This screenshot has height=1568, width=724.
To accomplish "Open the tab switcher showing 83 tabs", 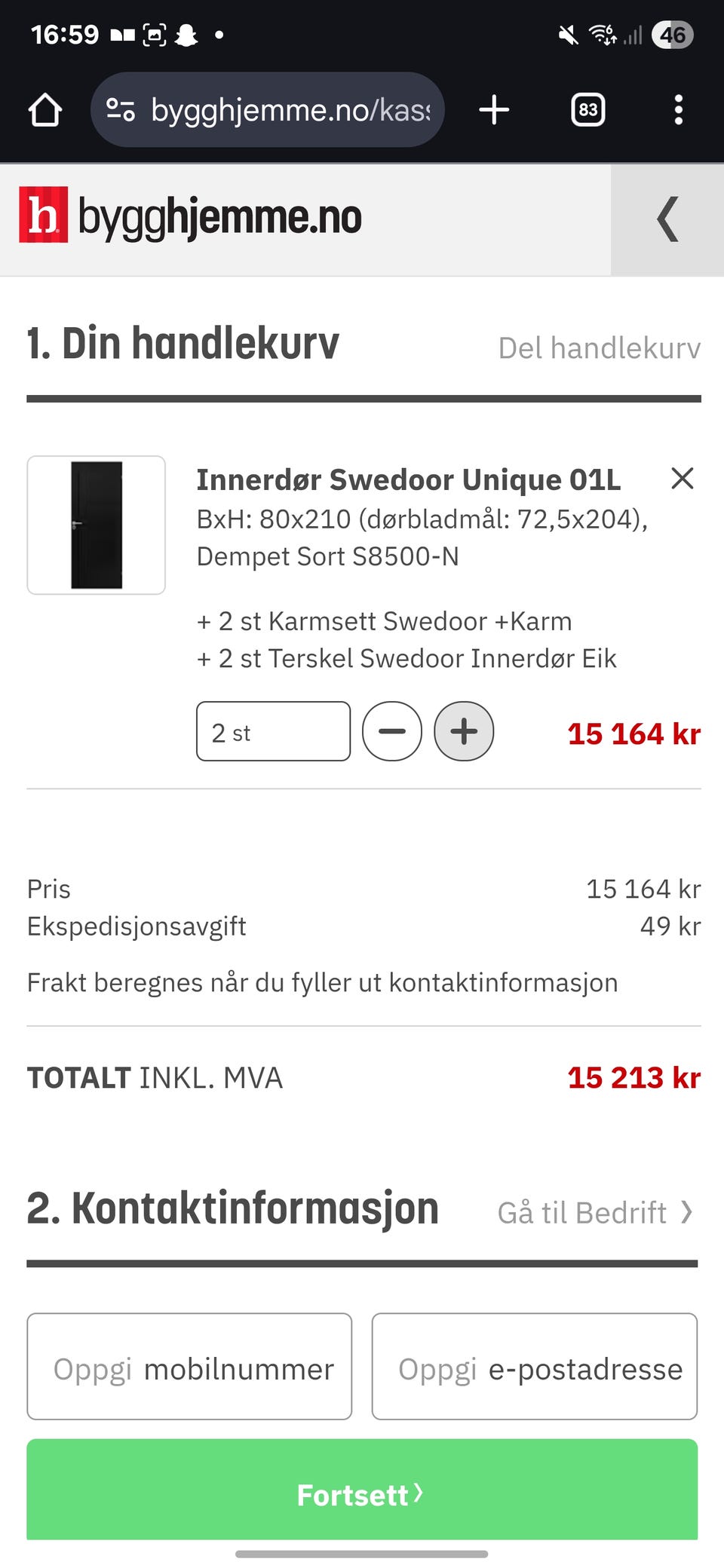I will 588,110.
